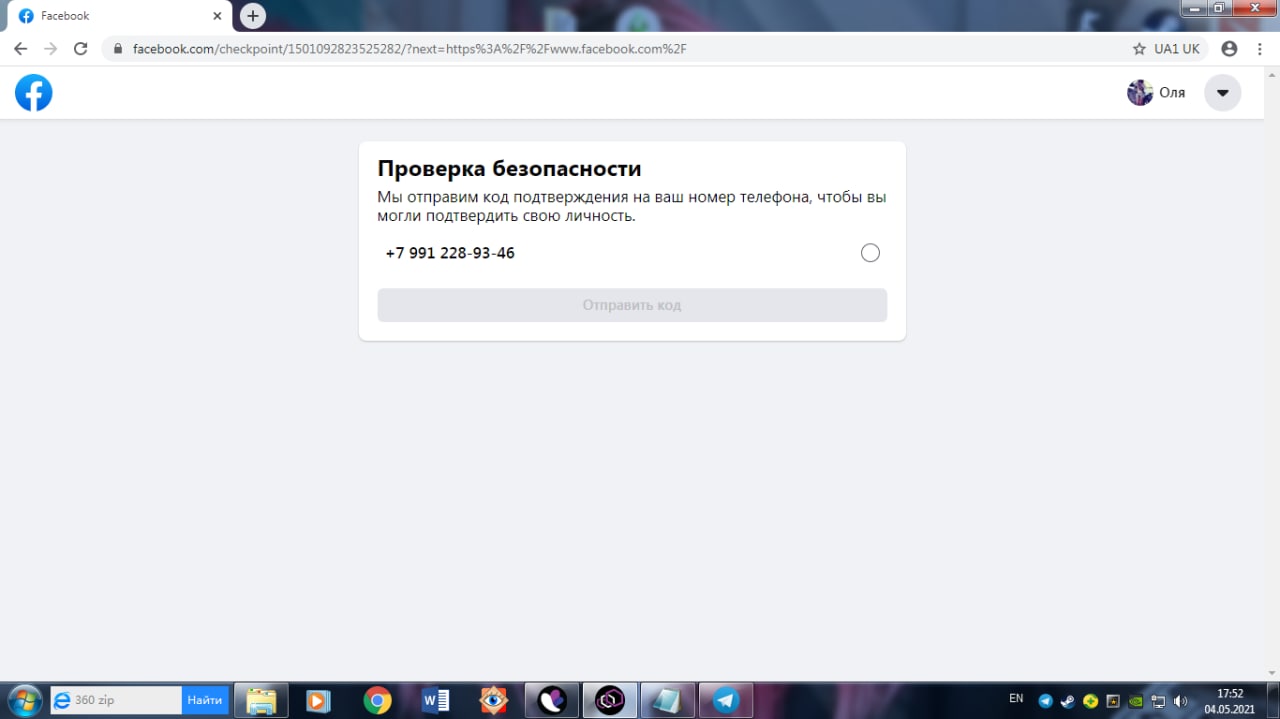Open the account dropdown arrow menu
The height and width of the screenshot is (719, 1280).
(x=1222, y=93)
